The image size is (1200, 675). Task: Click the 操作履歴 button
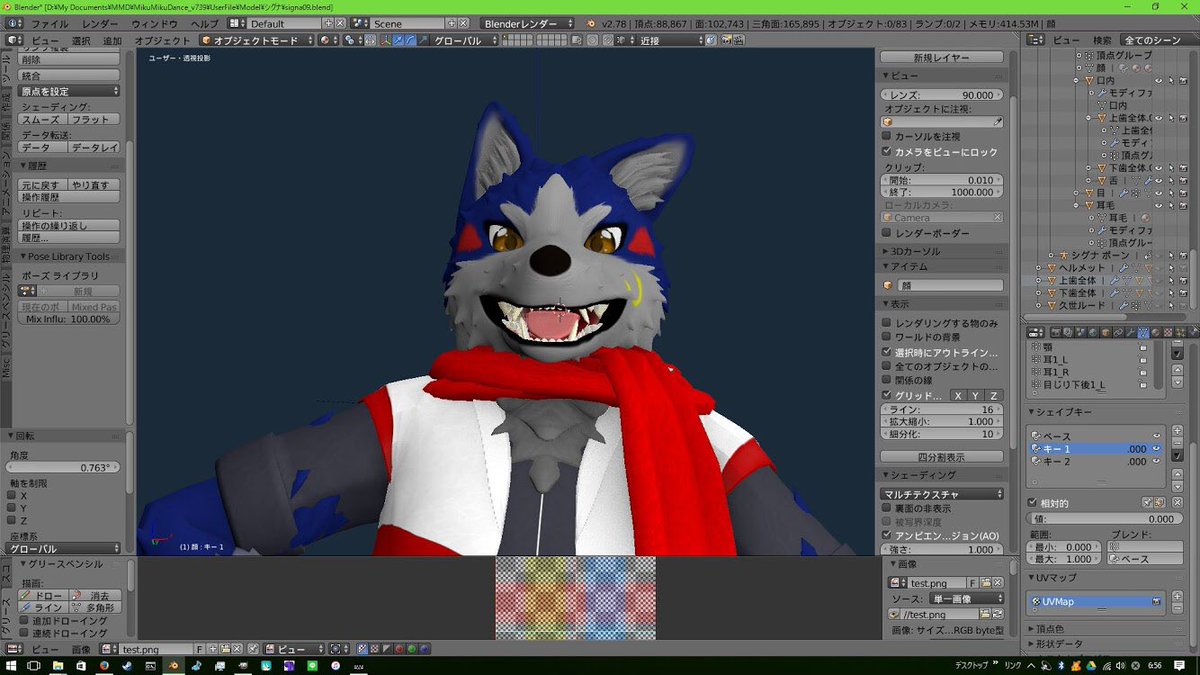tap(69, 197)
